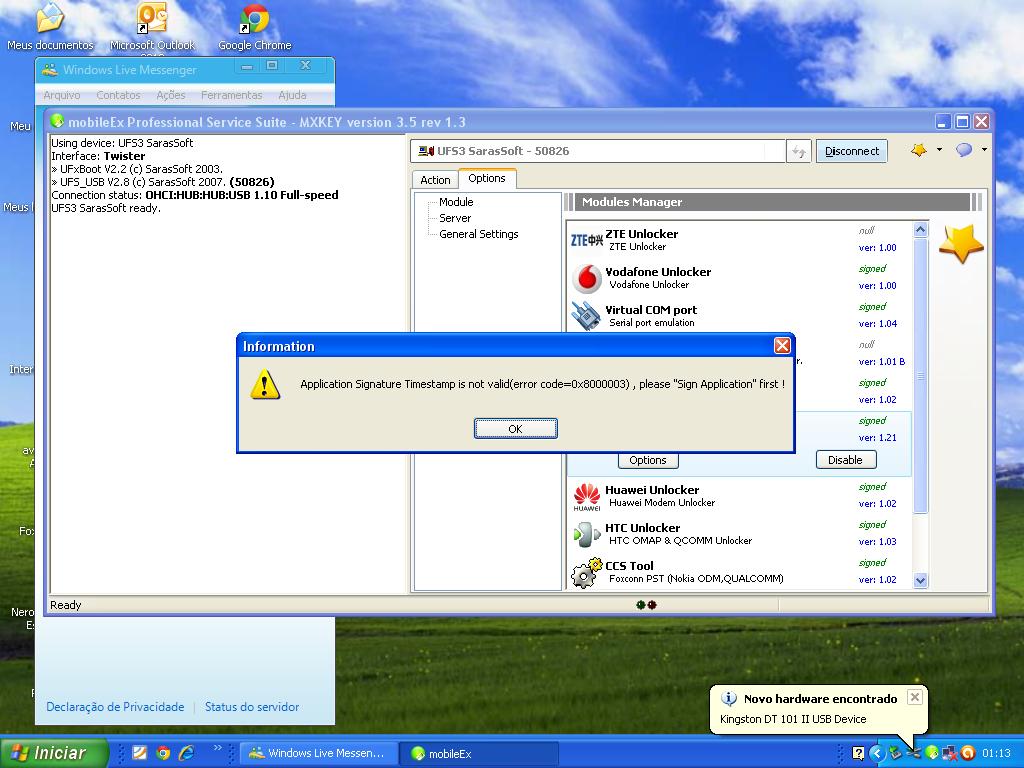The image size is (1024, 768).
Task: Switch to Windows Live Messenger taskbar button
Action: click(319, 753)
